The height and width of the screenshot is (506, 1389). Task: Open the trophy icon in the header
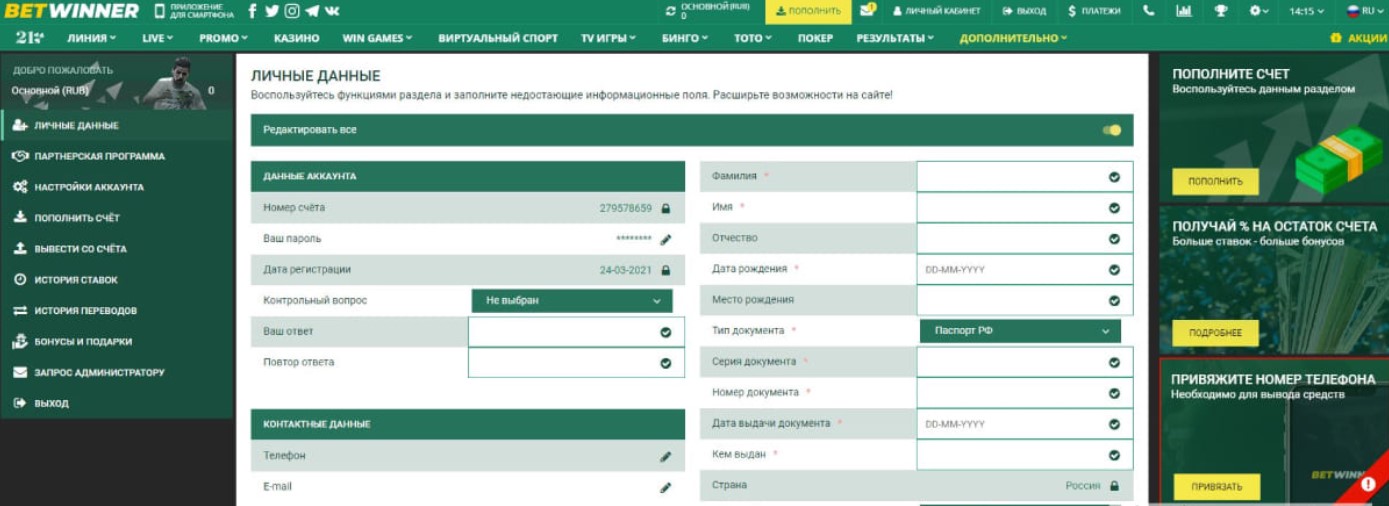click(x=1221, y=11)
